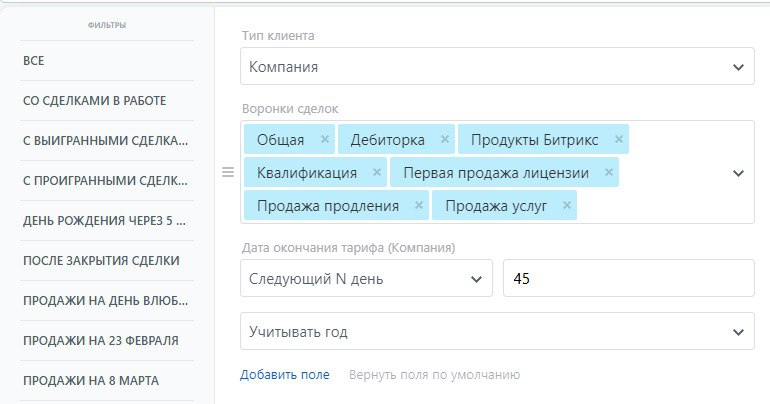Screen dimensions: 770x404
Task: Remove the Первая продажа лицензии tag
Action: (608, 172)
